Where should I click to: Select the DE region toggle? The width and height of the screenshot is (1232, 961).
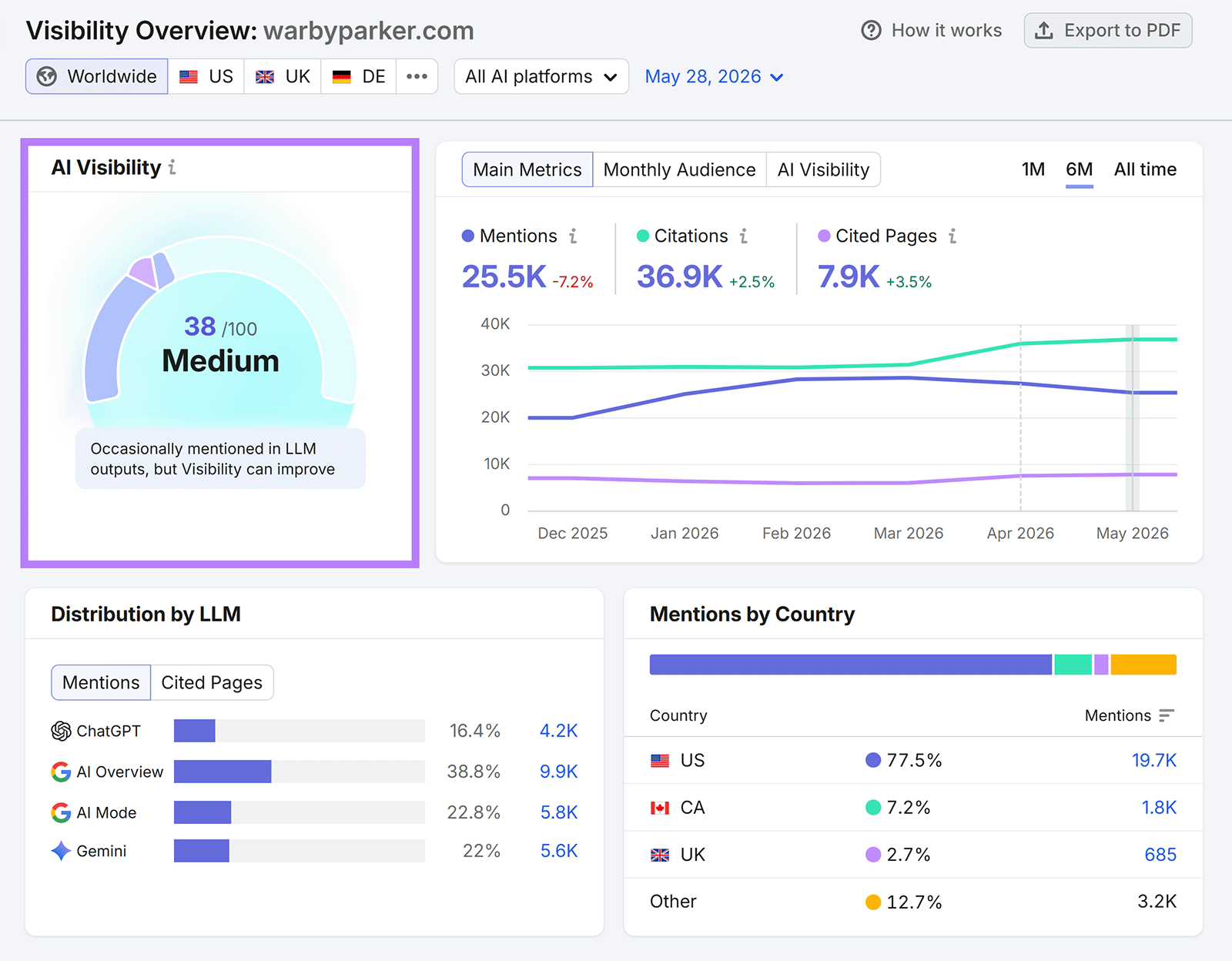[x=359, y=76]
